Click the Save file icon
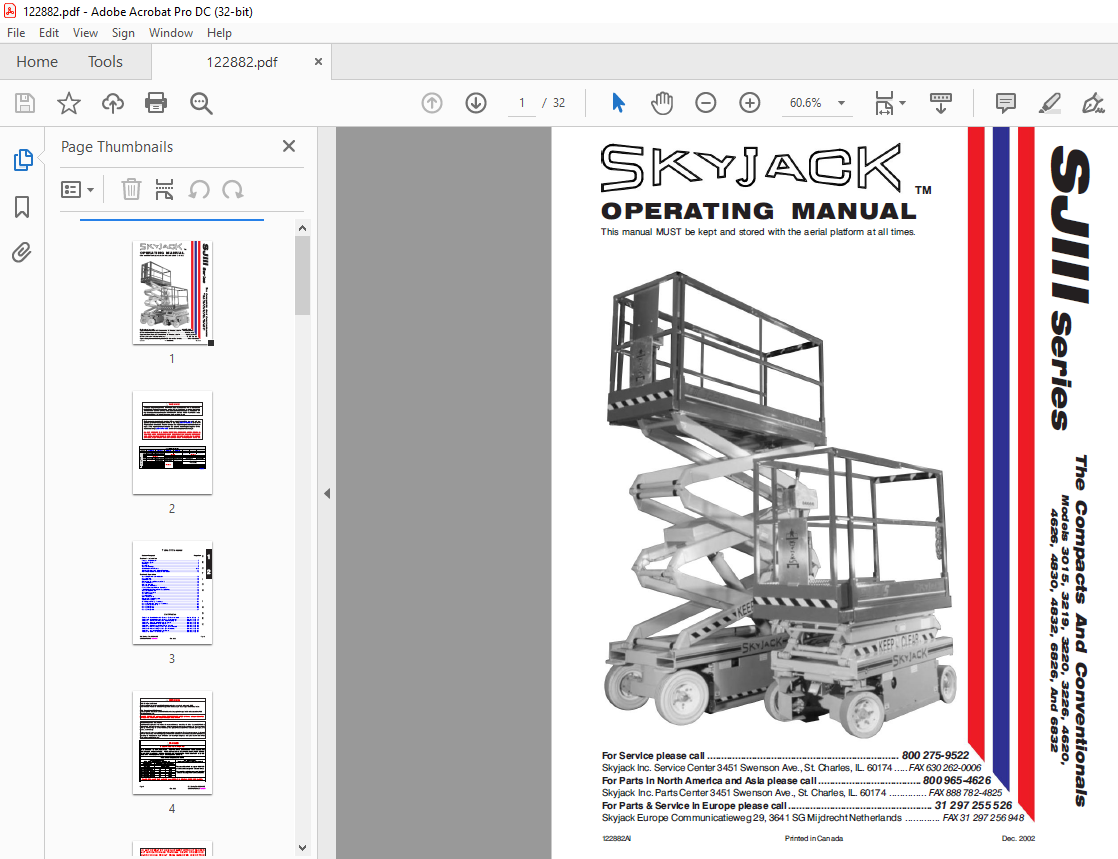Viewport: 1118px width, 859px height. click(x=25, y=103)
